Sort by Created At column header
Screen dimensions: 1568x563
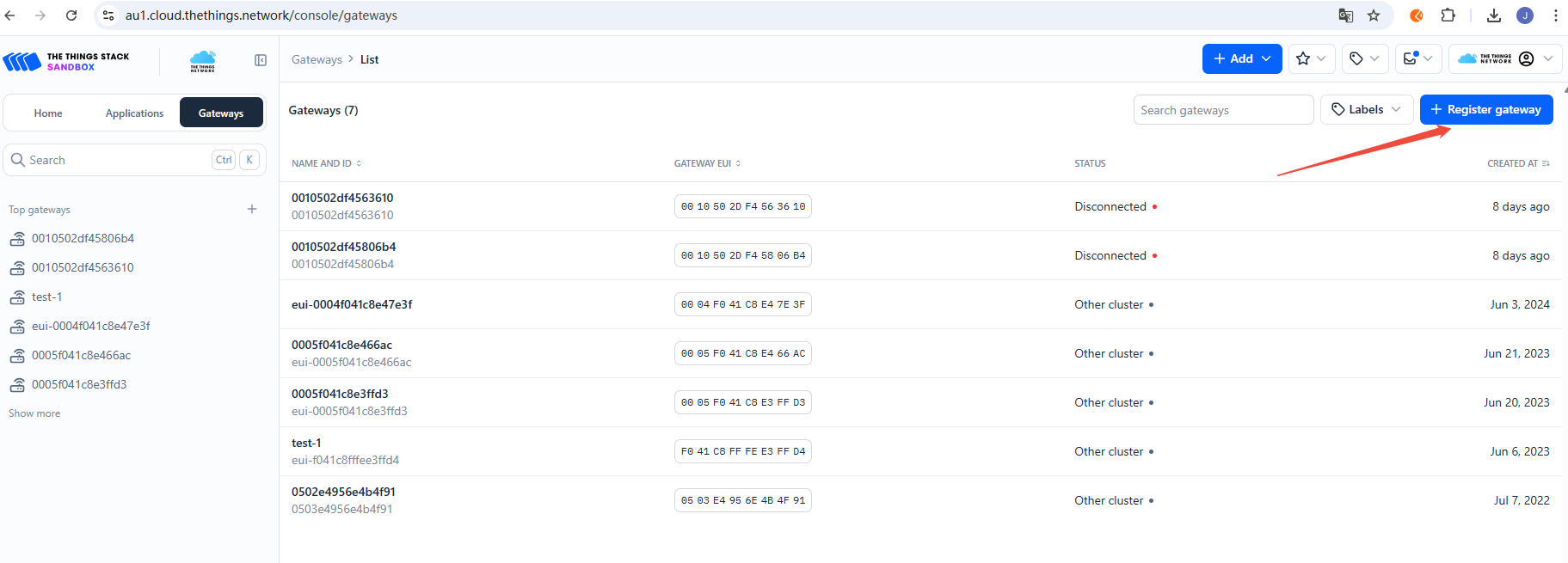tap(1517, 163)
